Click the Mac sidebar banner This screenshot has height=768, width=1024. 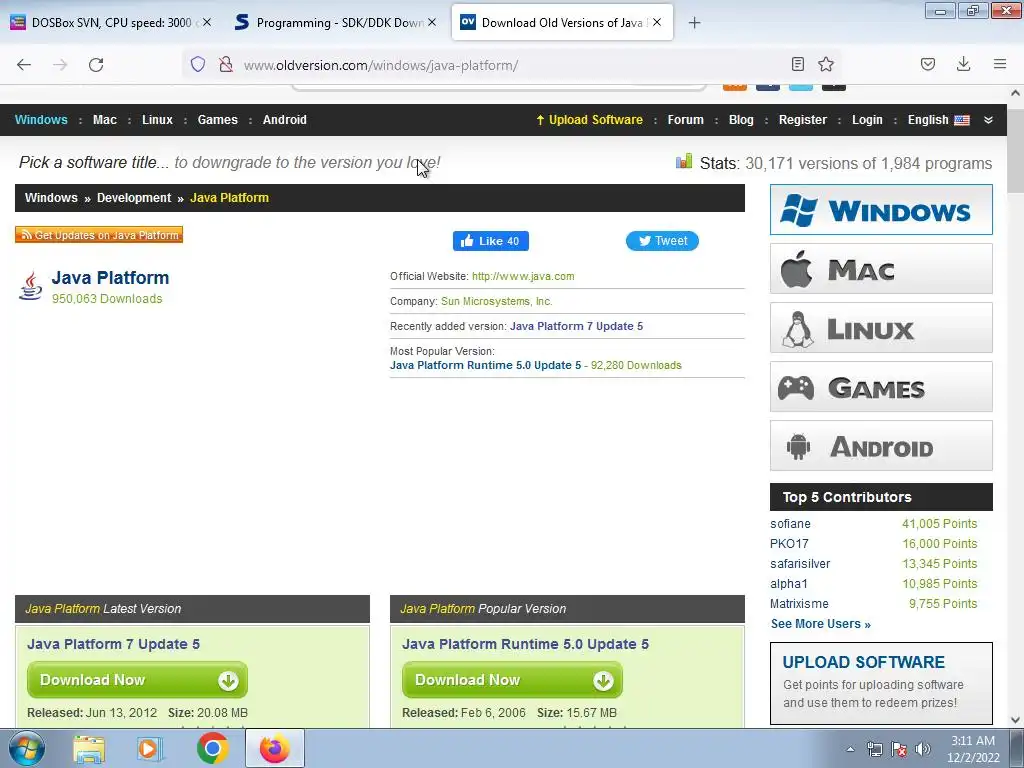pyautogui.click(x=881, y=268)
